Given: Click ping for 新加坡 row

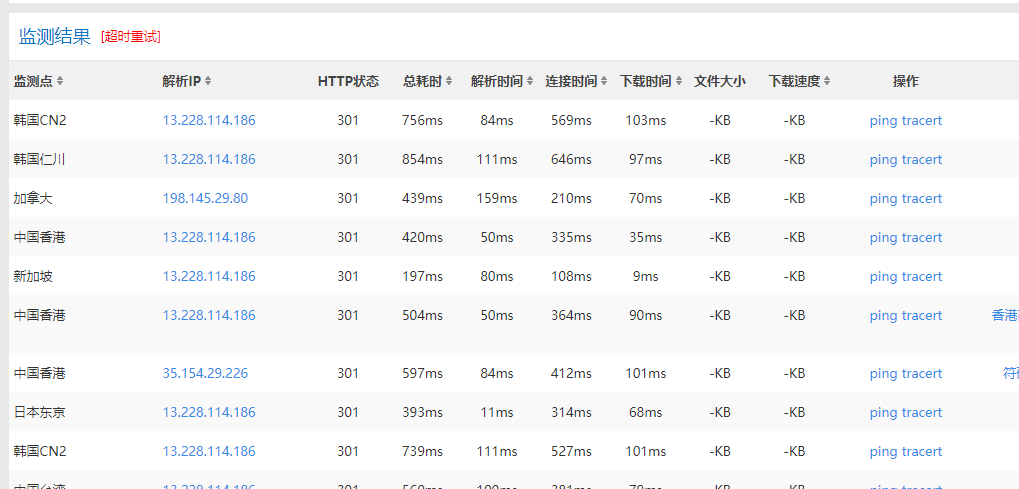Looking at the screenshot, I should click(x=883, y=276).
